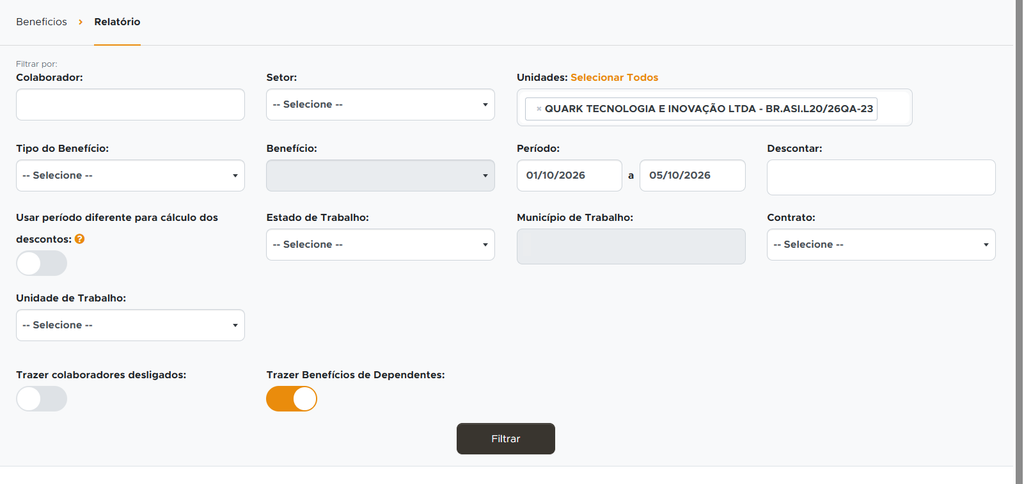This screenshot has height=484, width=1024.
Task: Open the disabled Benefício dropdown
Action: [380, 176]
